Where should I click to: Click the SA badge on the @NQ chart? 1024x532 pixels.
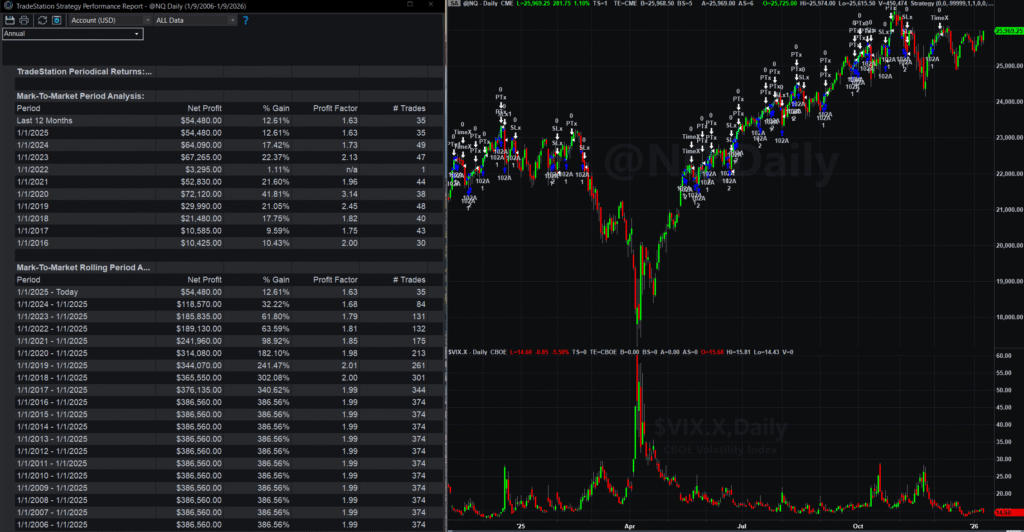[x=453, y=6]
